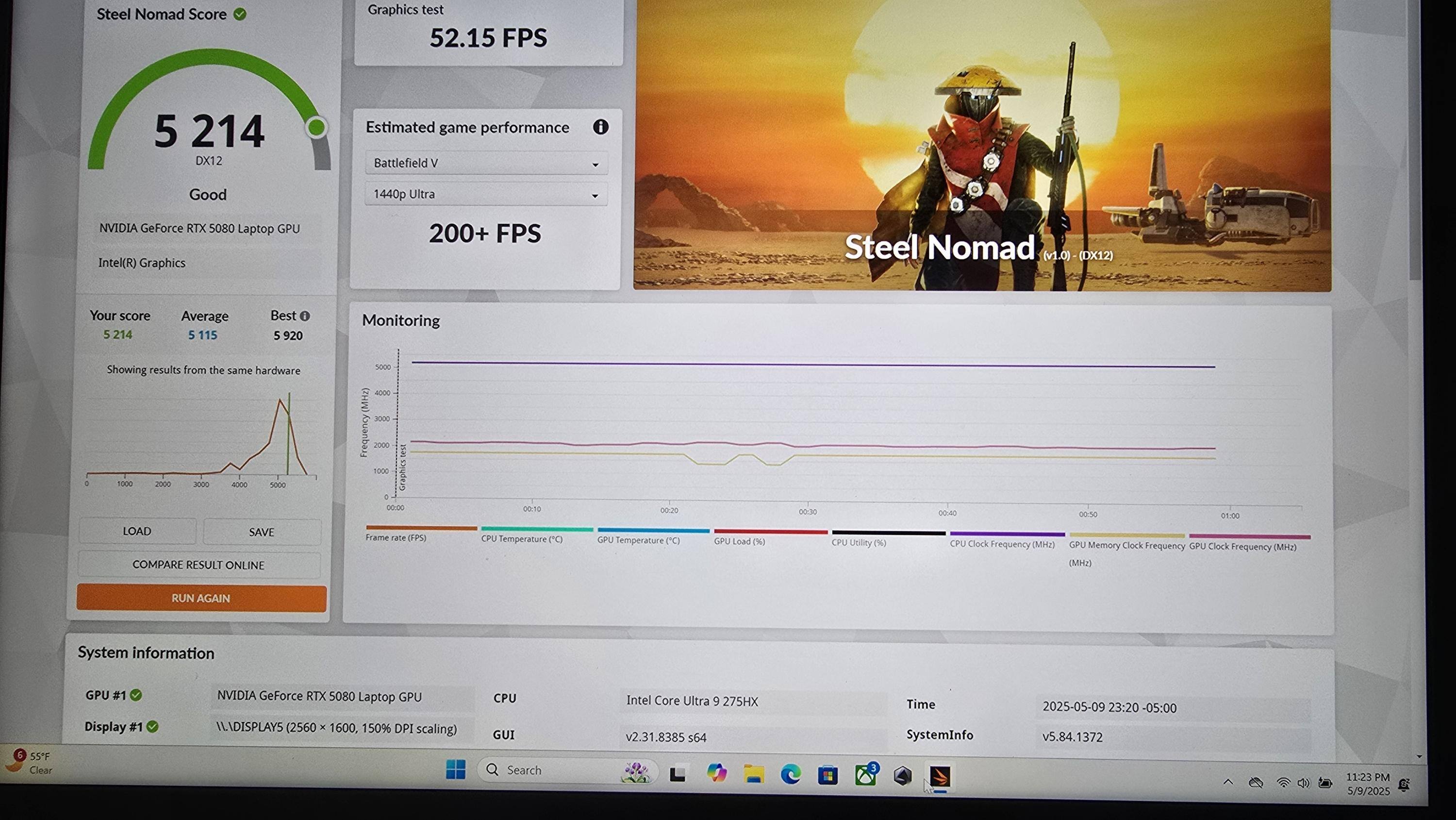Click the green checkmark beside Steel Nomad Score
Image resolution: width=1456 pixels, height=820 pixels.
(240, 14)
